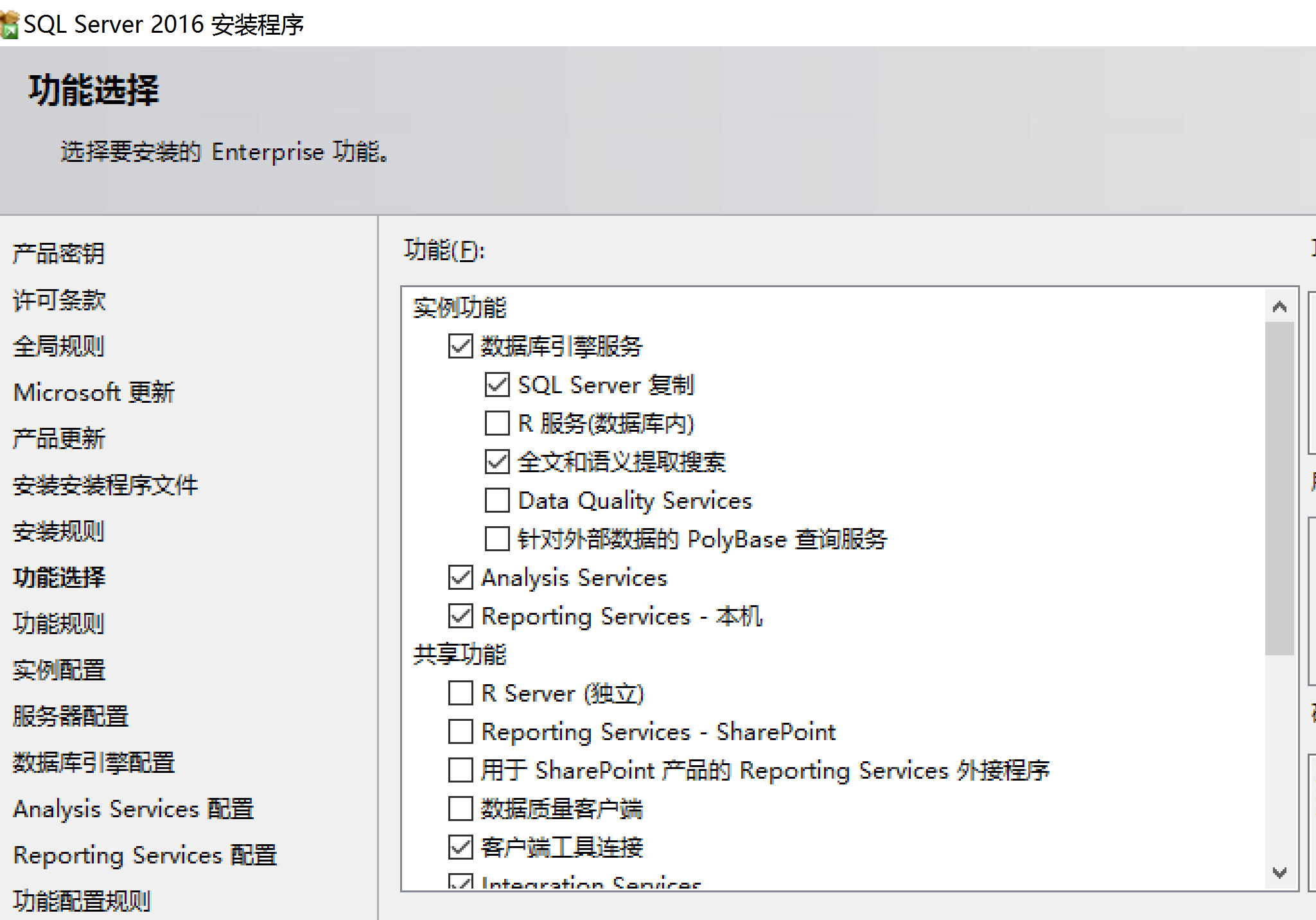This screenshot has height=920, width=1316.
Task: Uncheck 客户端工具连接 checkbox
Action: tap(461, 847)
